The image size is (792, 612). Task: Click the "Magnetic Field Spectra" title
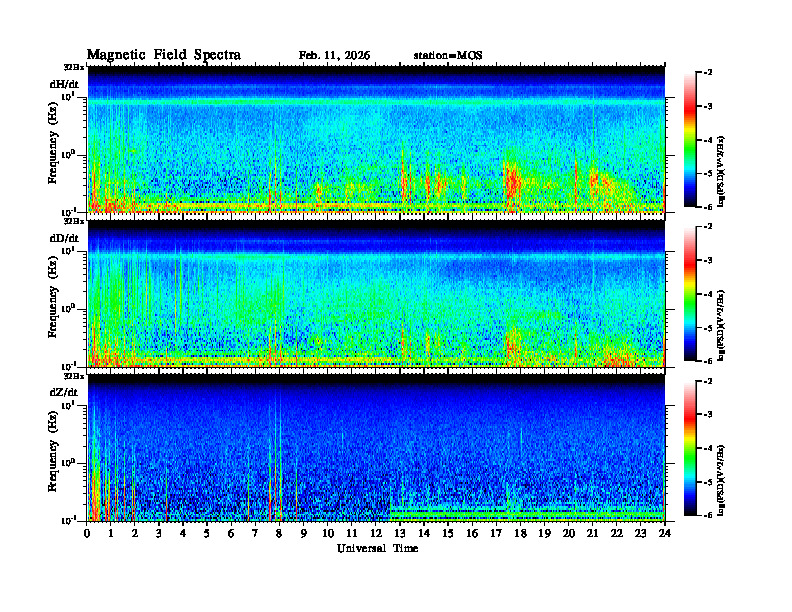point(164,55)
